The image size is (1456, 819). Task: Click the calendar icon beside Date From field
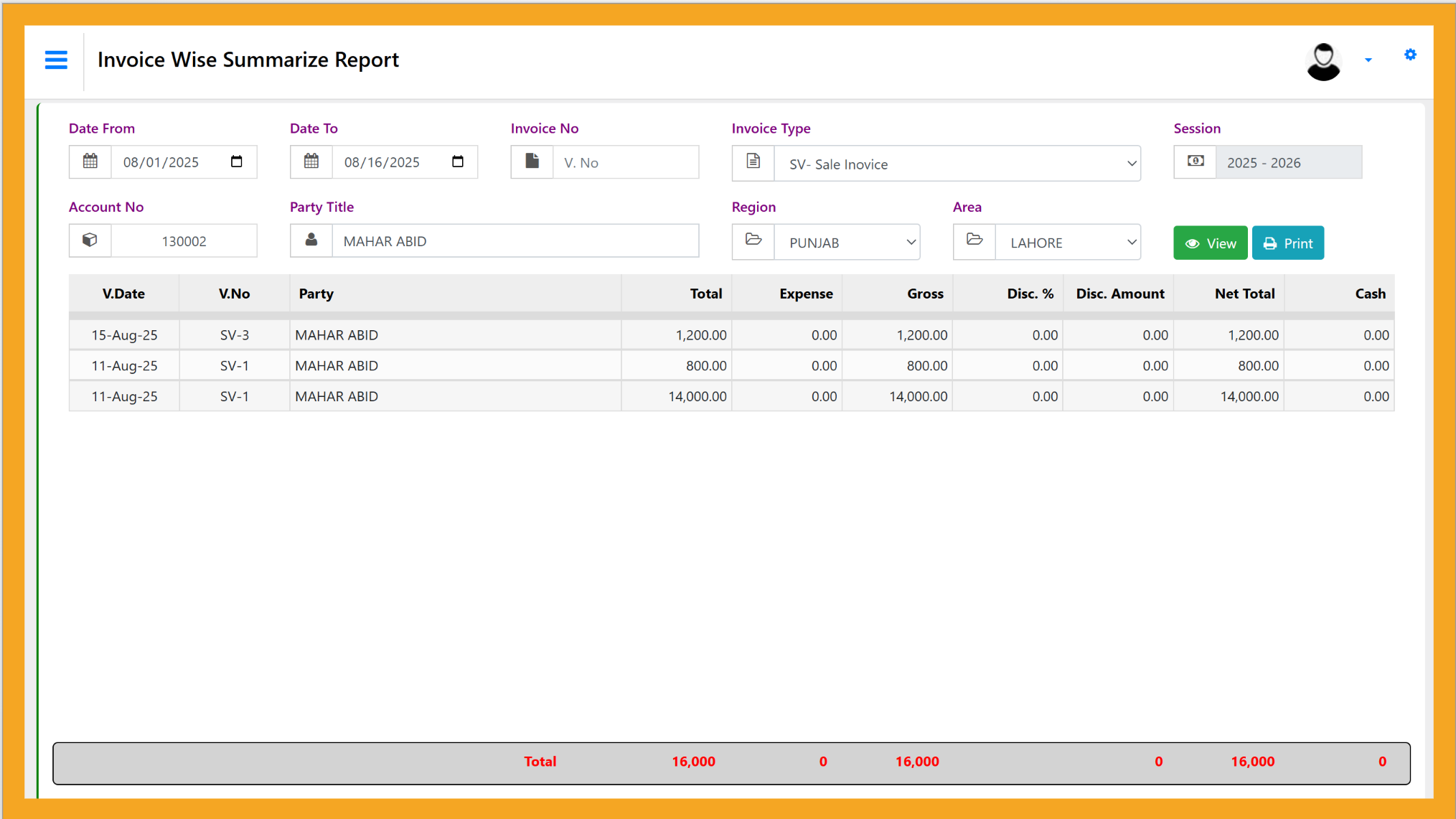coord(90,162)
